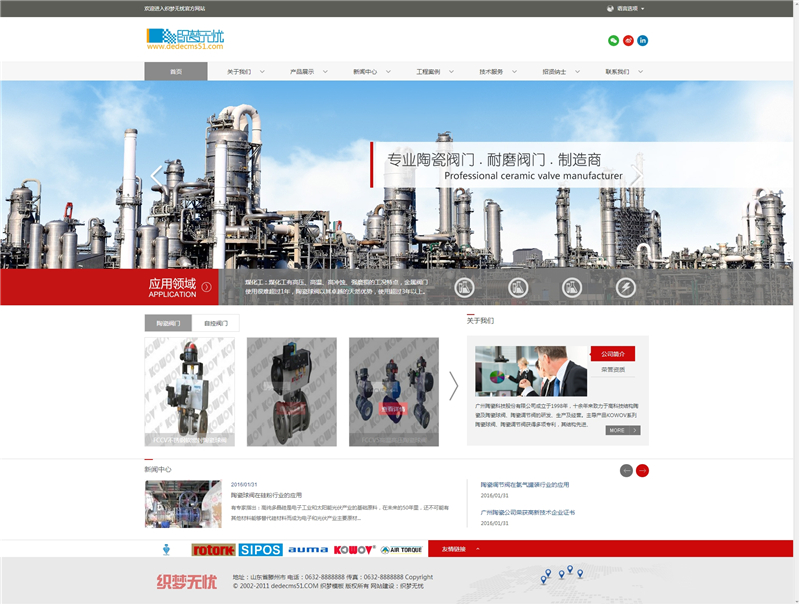Click the first chemical industry circle icon

[x=462, y=289]
